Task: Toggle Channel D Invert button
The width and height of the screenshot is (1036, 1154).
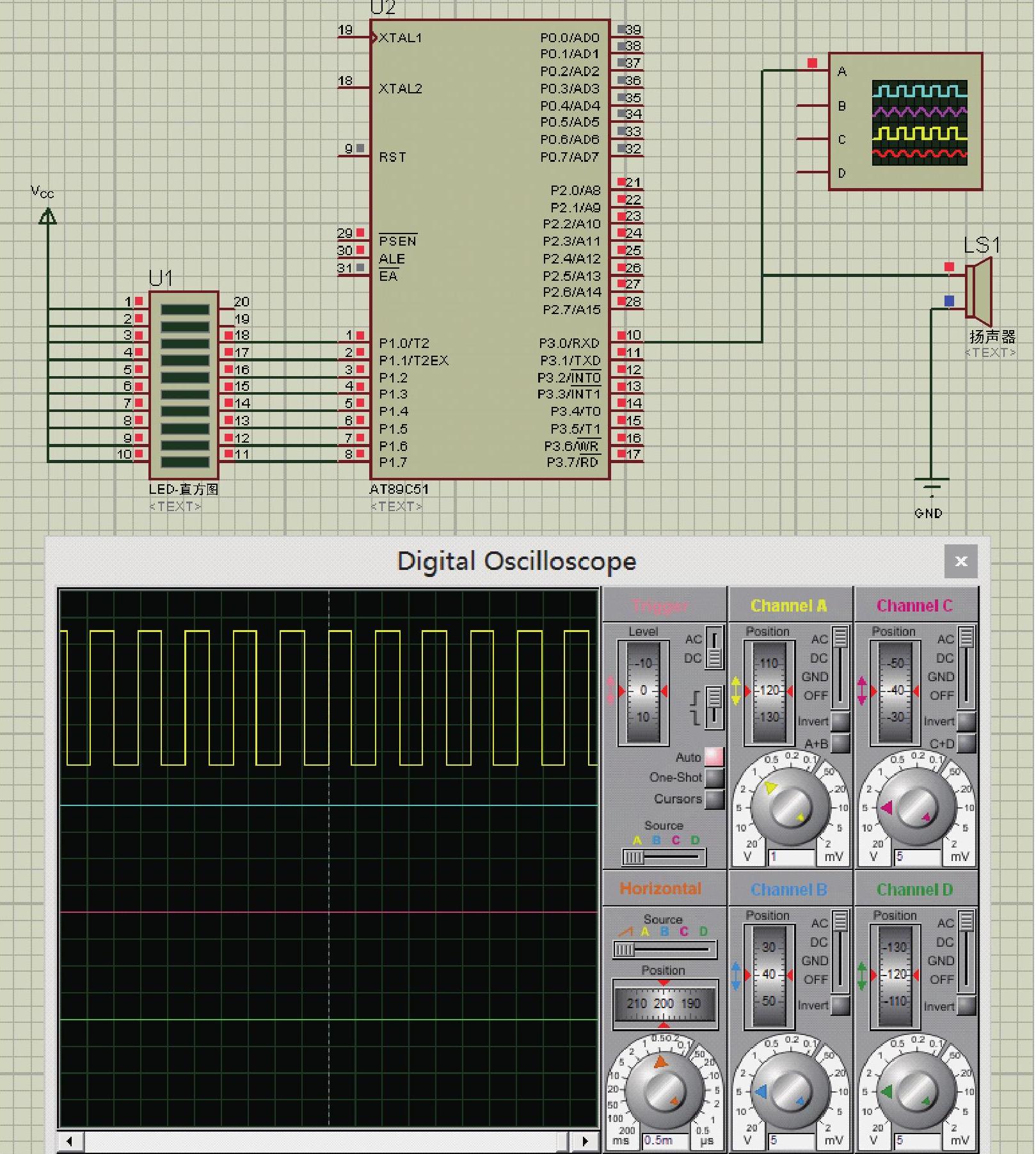Action: coord(966,1006)
